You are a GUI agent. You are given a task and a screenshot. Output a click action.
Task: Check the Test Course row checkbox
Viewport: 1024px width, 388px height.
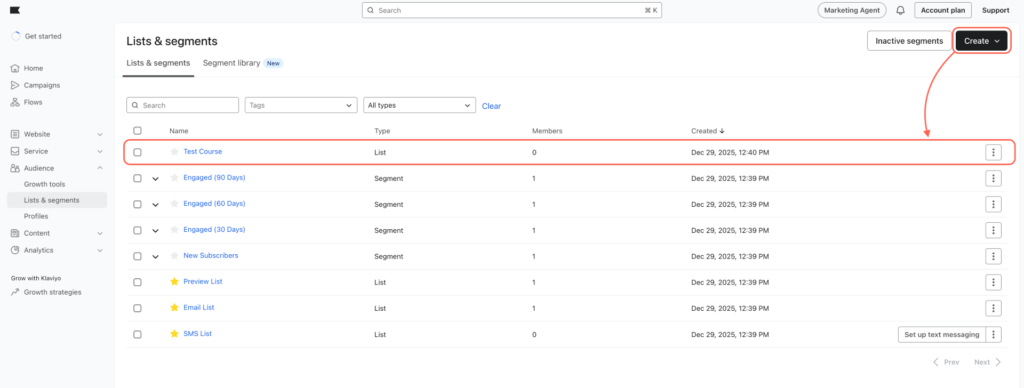click(x=137, y=152)
